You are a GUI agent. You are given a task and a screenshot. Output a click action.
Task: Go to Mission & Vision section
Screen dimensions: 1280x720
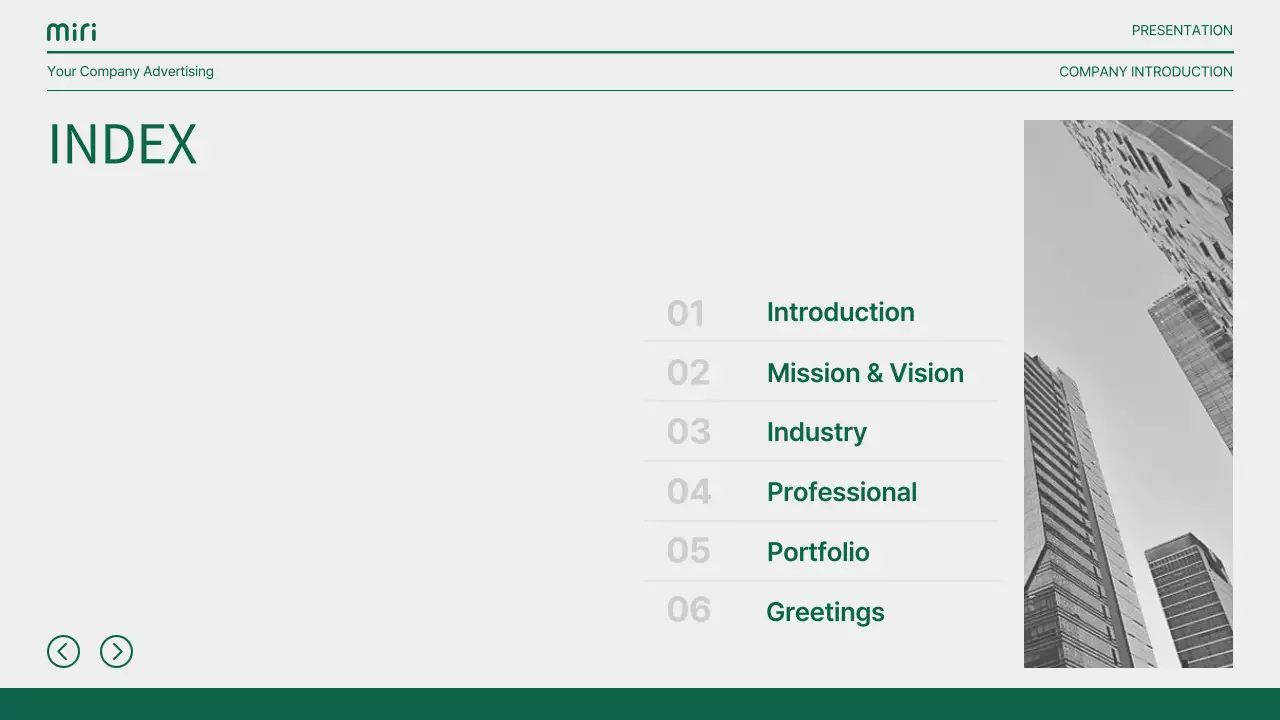[865, 373]
